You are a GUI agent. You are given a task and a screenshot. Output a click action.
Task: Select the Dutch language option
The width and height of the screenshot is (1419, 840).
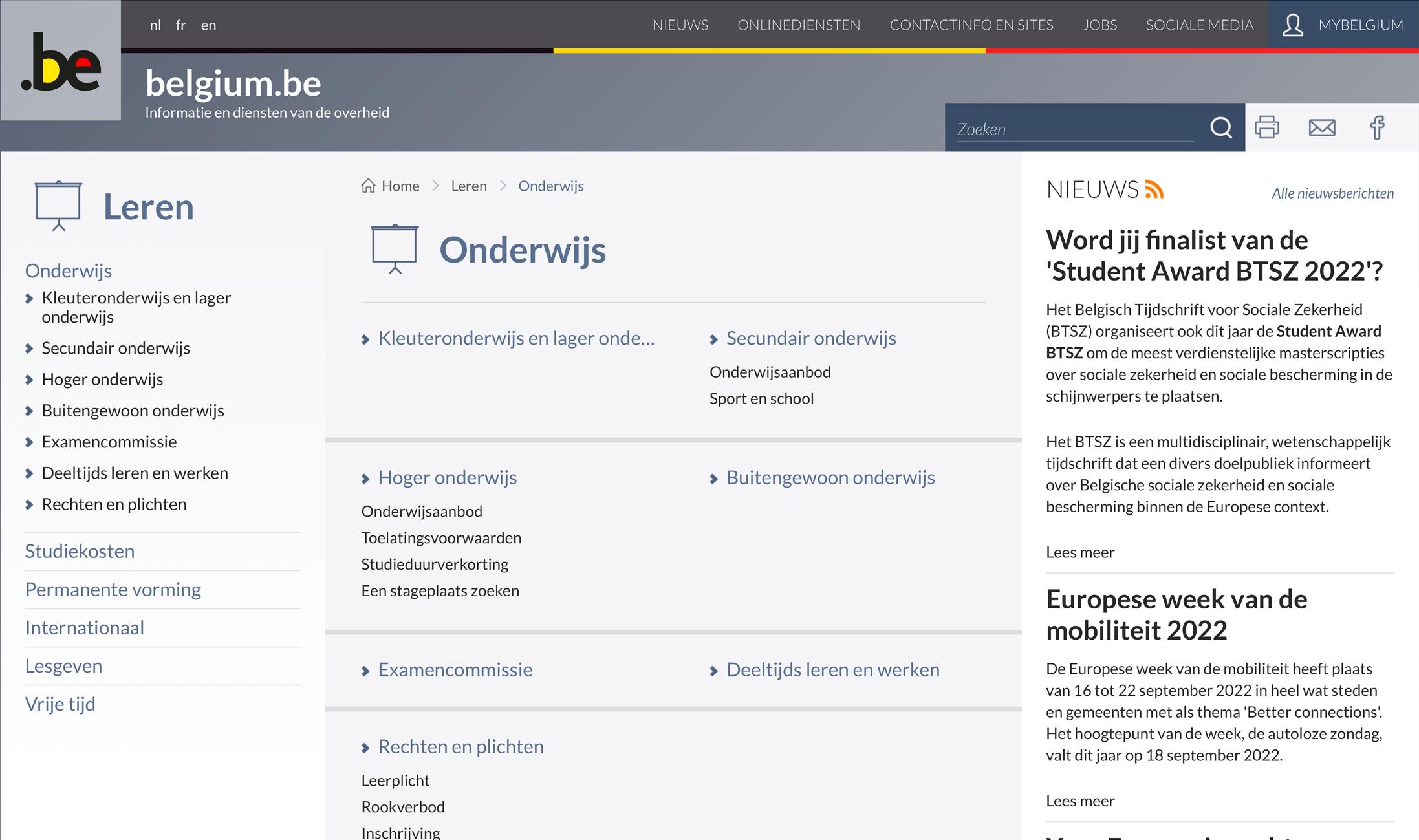155,25
